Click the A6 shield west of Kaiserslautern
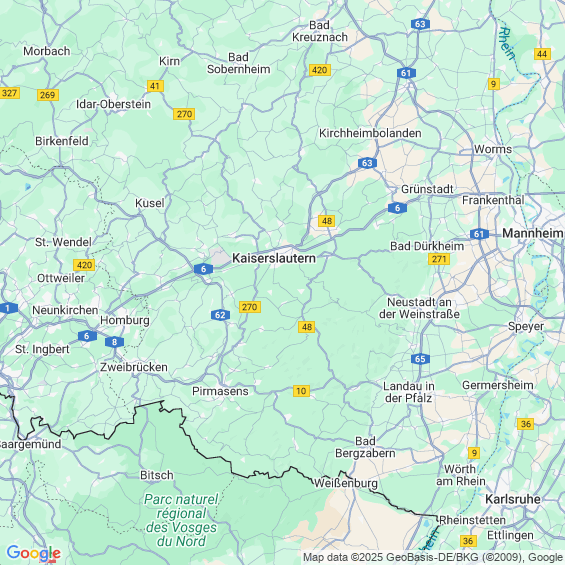565x565 pixels. (204, 269)
